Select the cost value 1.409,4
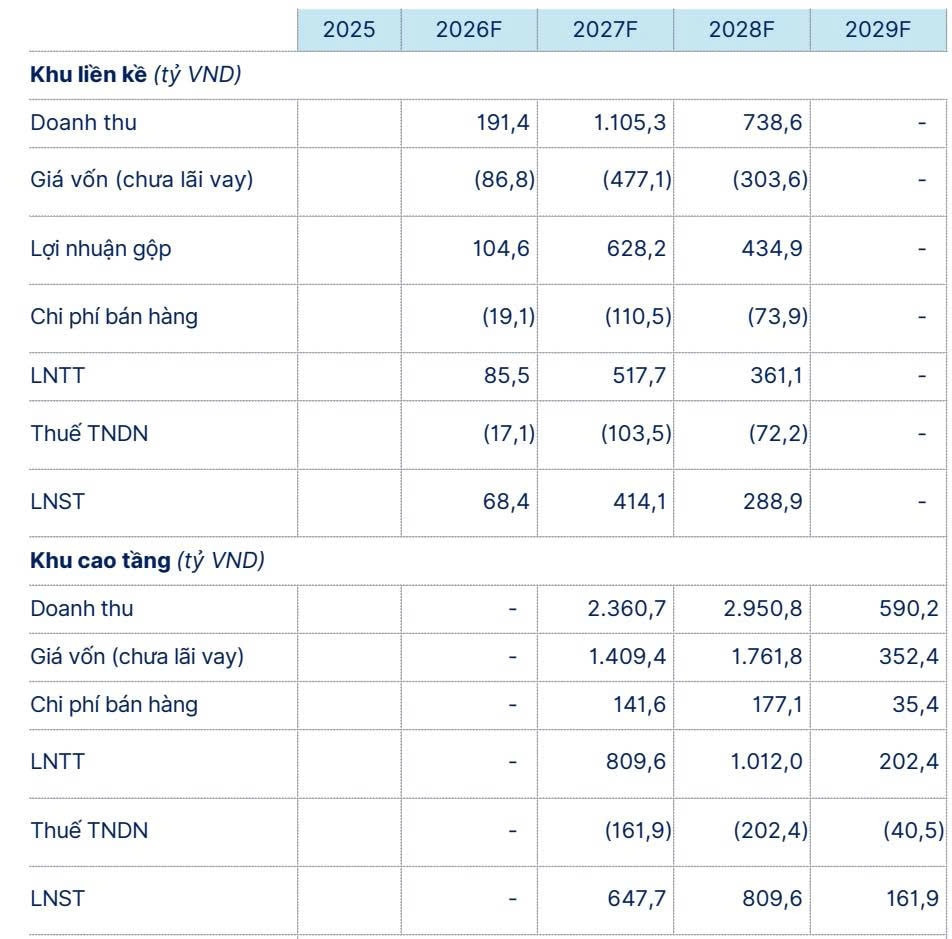This screenshot has height=939, width=952. (627, 657)
